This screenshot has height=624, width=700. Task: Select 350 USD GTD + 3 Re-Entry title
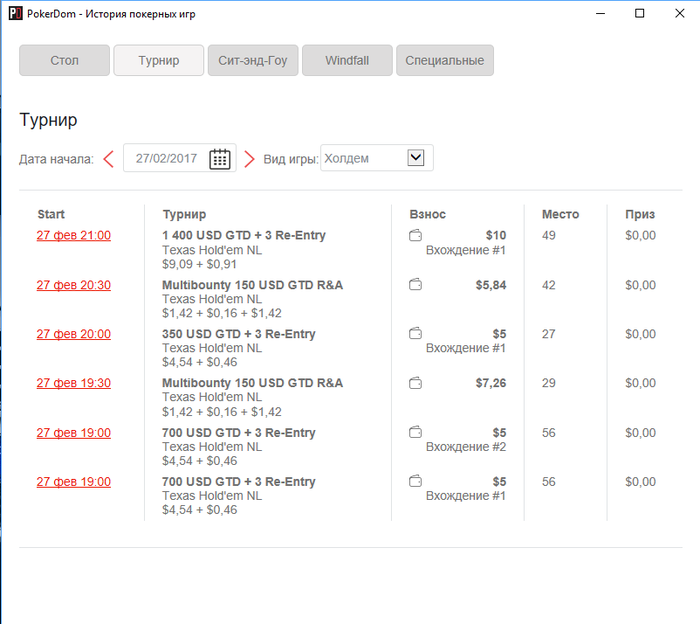239,334
